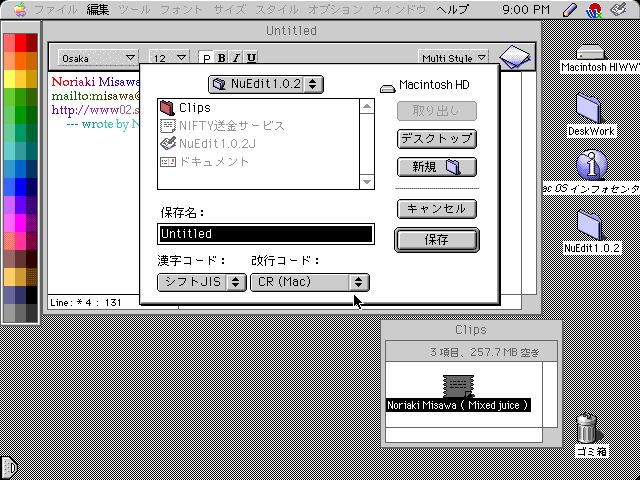Viewport: 640px width, 480px height.
Task: Open the NuEdit1.0.2 folder path popup
Action: (x=266, y=84)
